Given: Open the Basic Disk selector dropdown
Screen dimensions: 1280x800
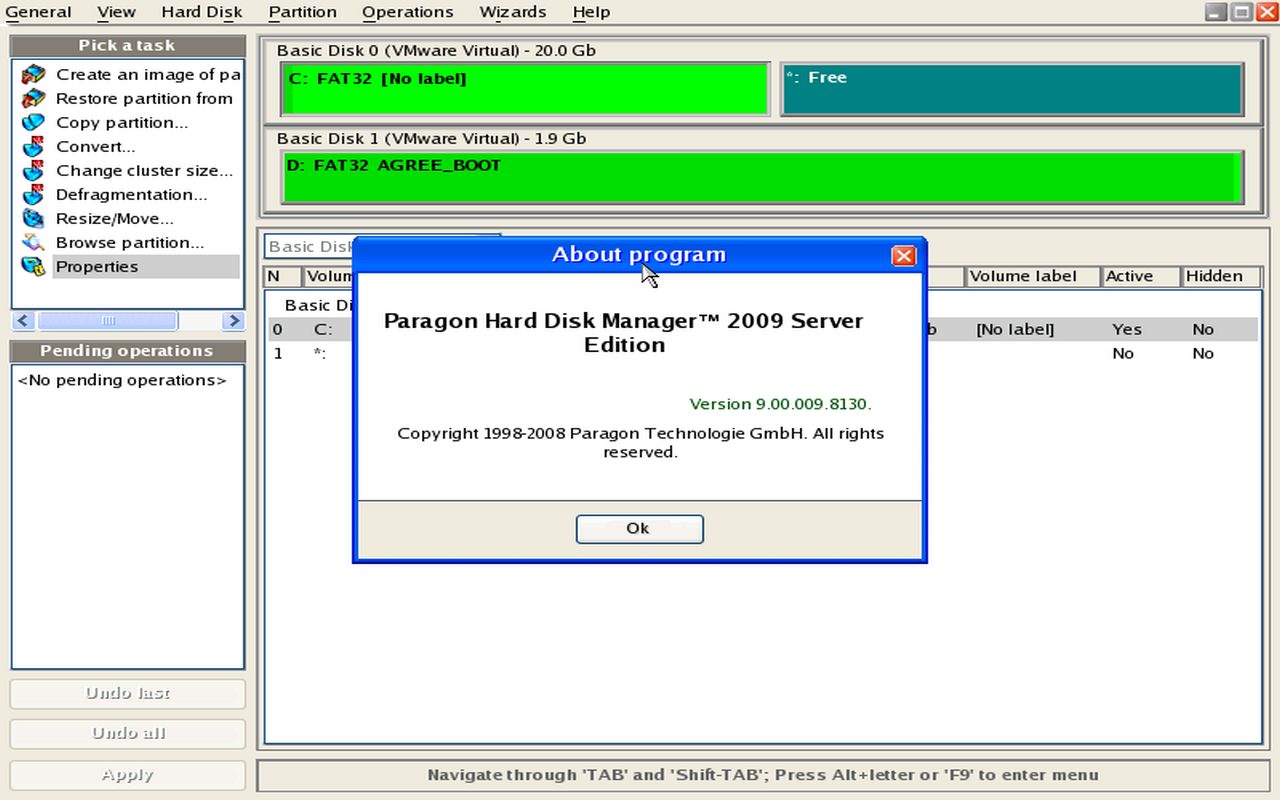Looking at the screenshot, I should point(308,246).
